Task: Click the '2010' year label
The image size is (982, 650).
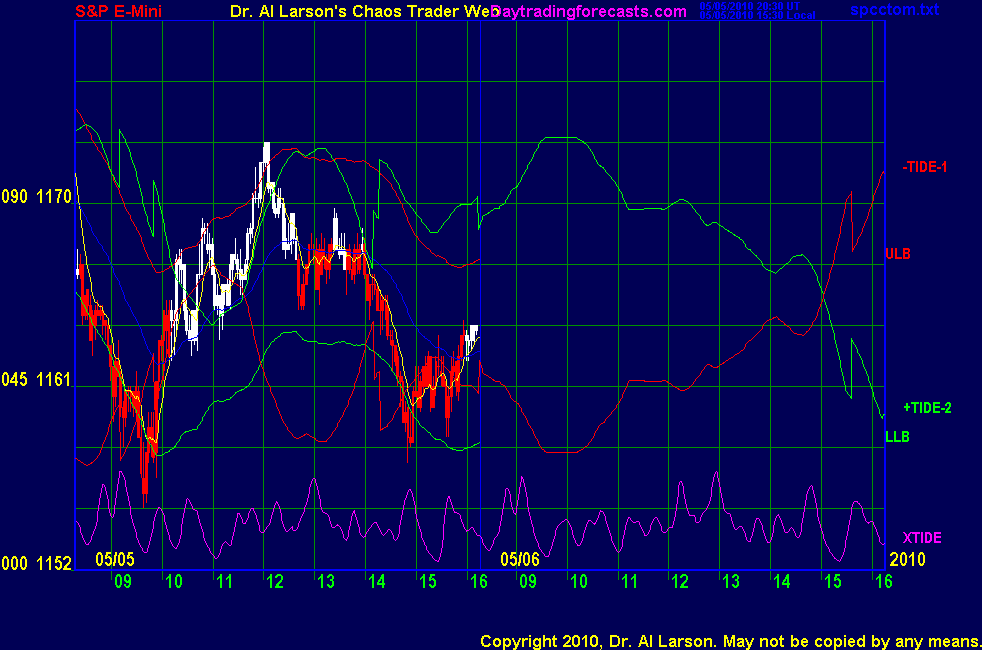Action: click(907, 559)
